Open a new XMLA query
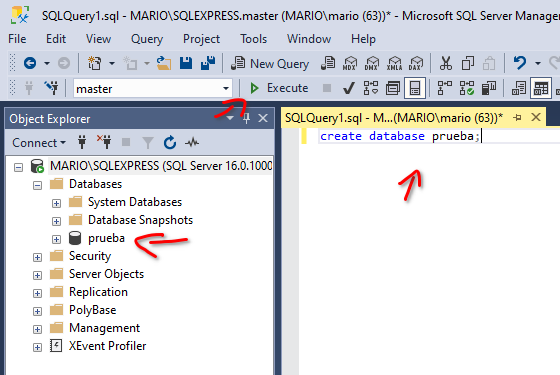 tap(394, 63)
